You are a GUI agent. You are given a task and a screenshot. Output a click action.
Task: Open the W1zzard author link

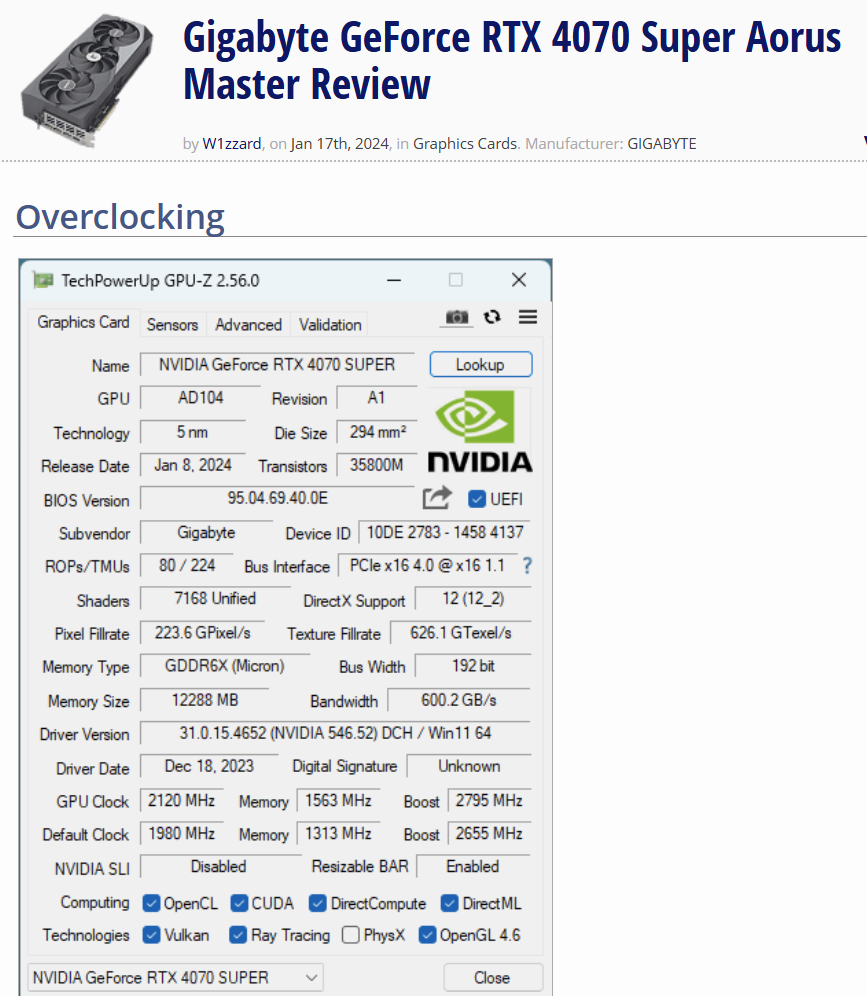232,144
